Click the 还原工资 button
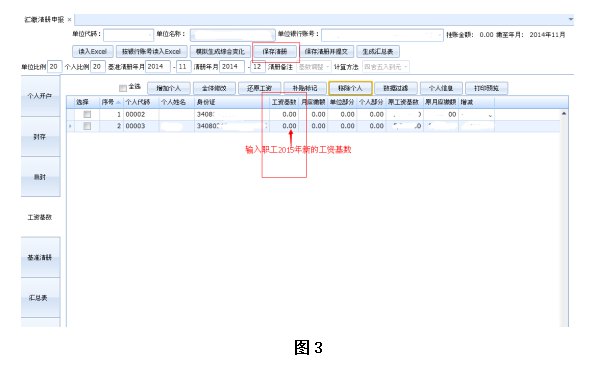 [x=259, y=88]
